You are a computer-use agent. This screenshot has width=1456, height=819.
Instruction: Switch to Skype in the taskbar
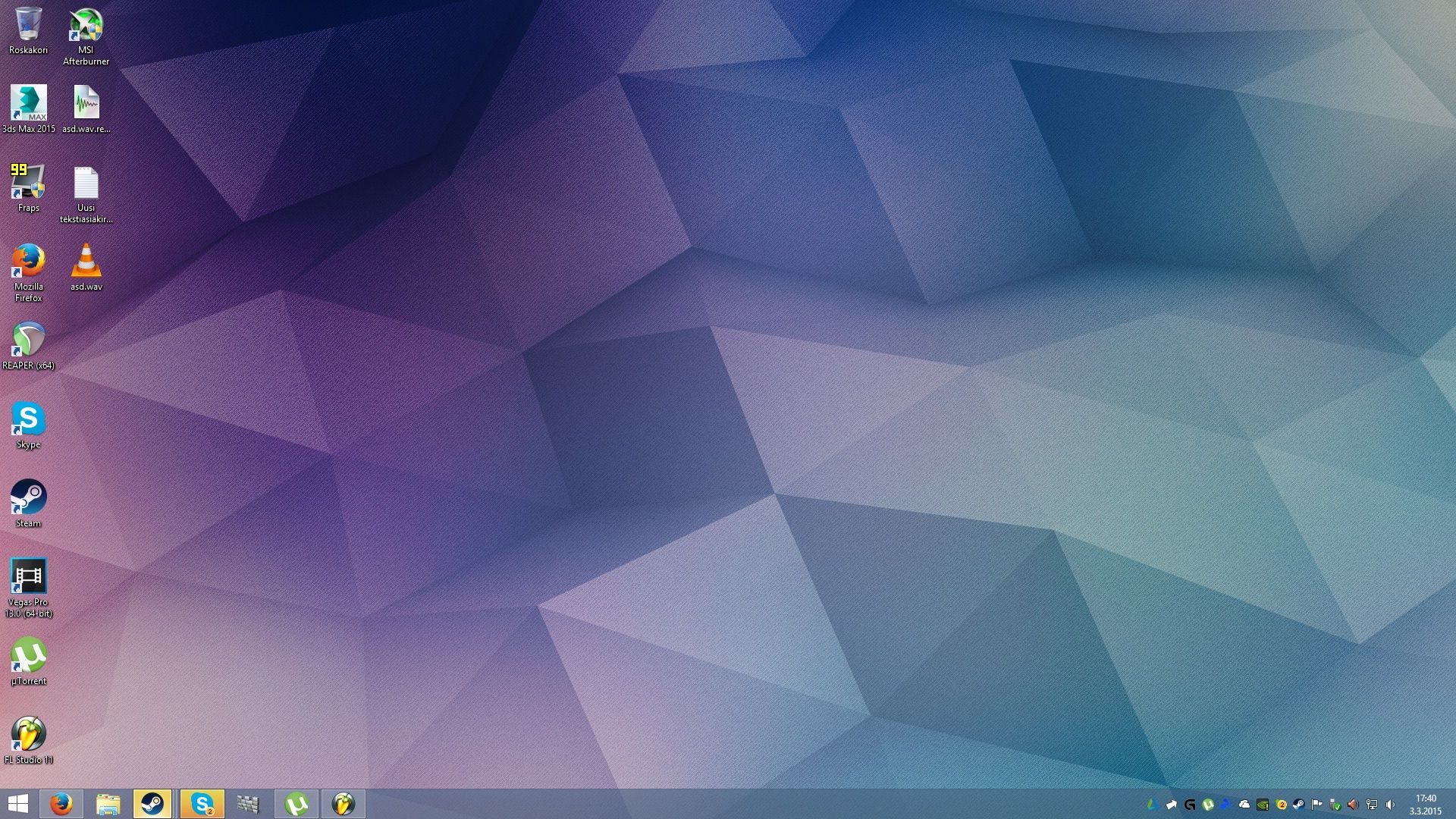202,804
